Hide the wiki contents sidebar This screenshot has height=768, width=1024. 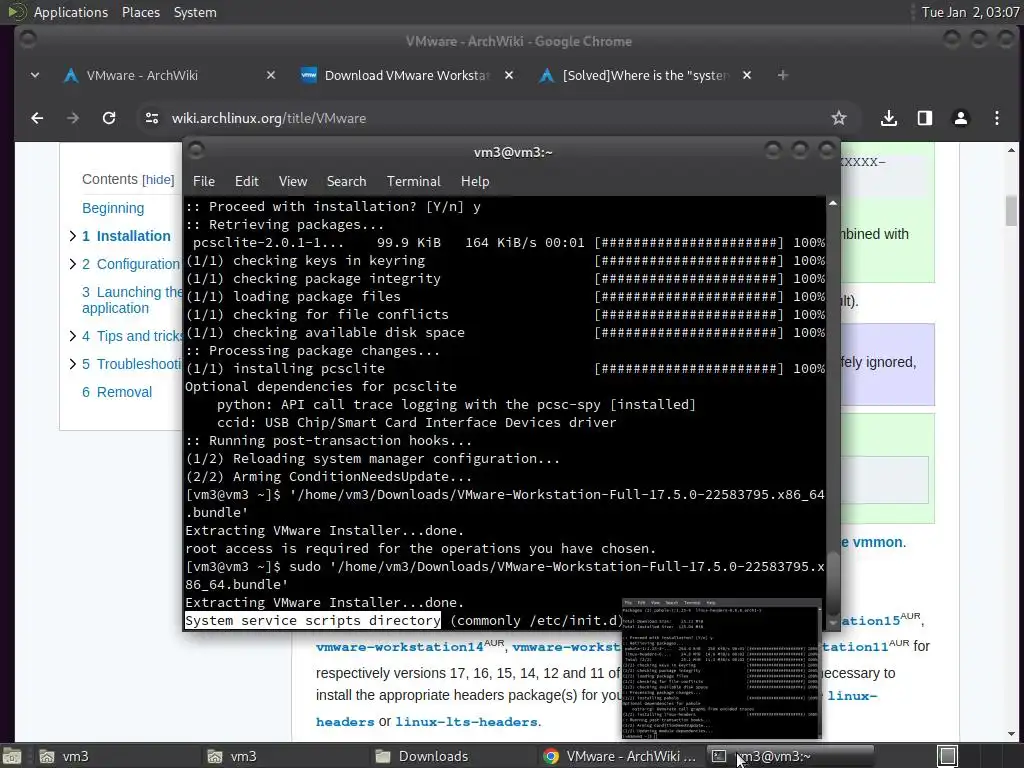pyautogui.click(x=158, y=180)
